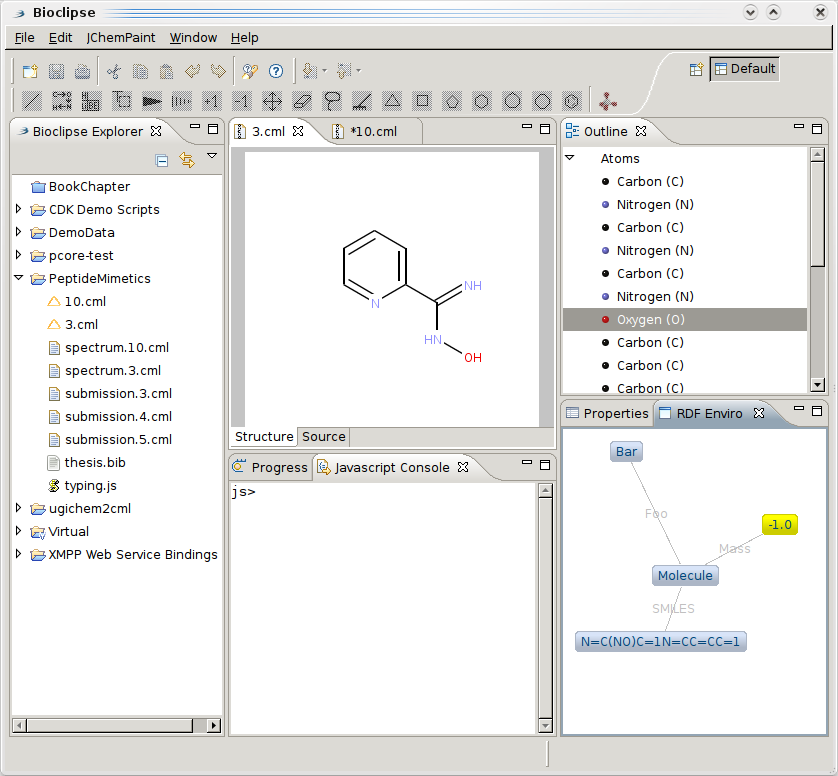Select the pentagon ring tool
The image size is (838, 776).
tap(452, 101)
